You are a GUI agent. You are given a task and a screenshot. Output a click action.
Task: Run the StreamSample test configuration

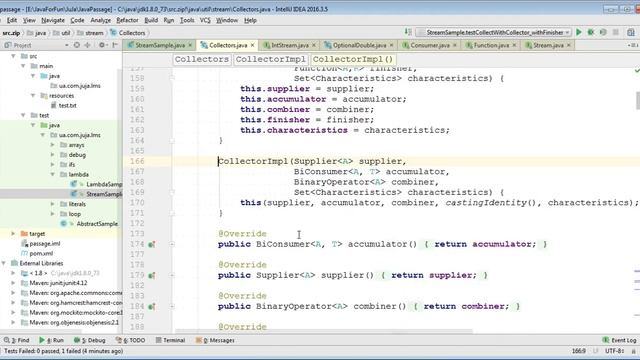(578, 32)
